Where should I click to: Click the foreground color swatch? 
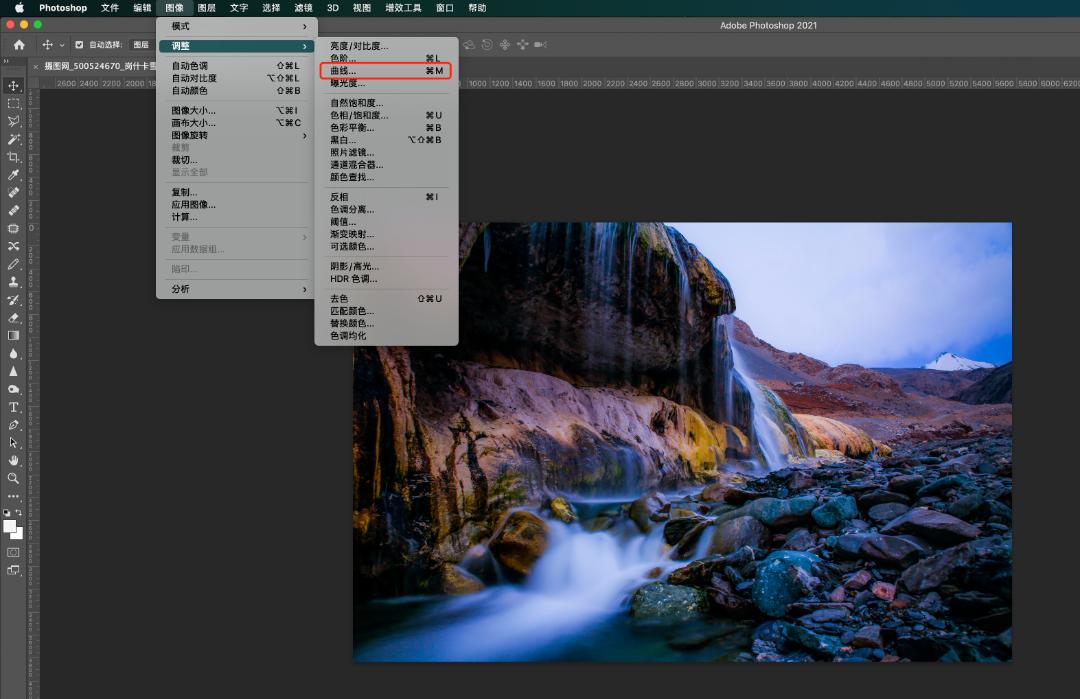(x=10, y=526)
